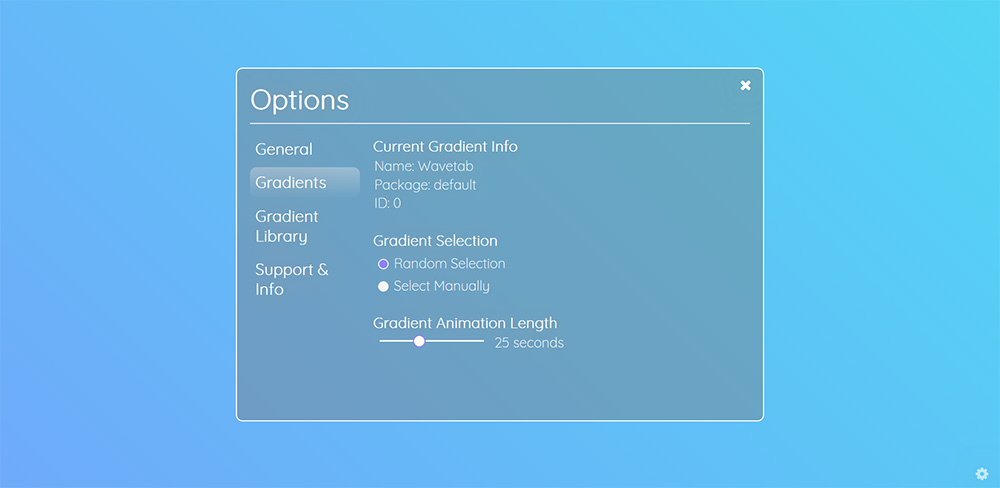The image size is (1000, 488).
Task: Click the 'ID: 0' gradient info line
Action: (388, 203)
